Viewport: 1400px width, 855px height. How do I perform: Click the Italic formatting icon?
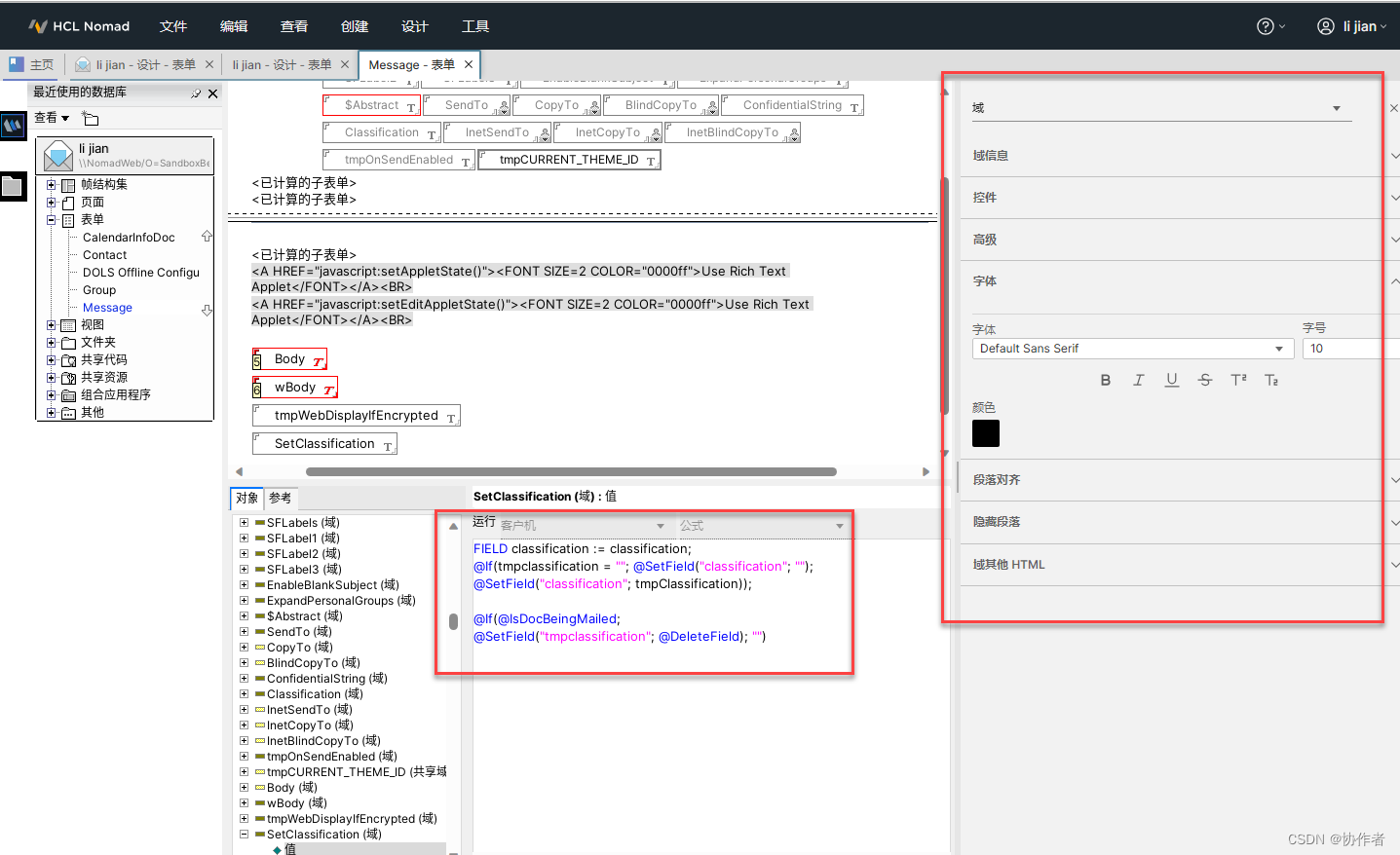pos(1138,380)
